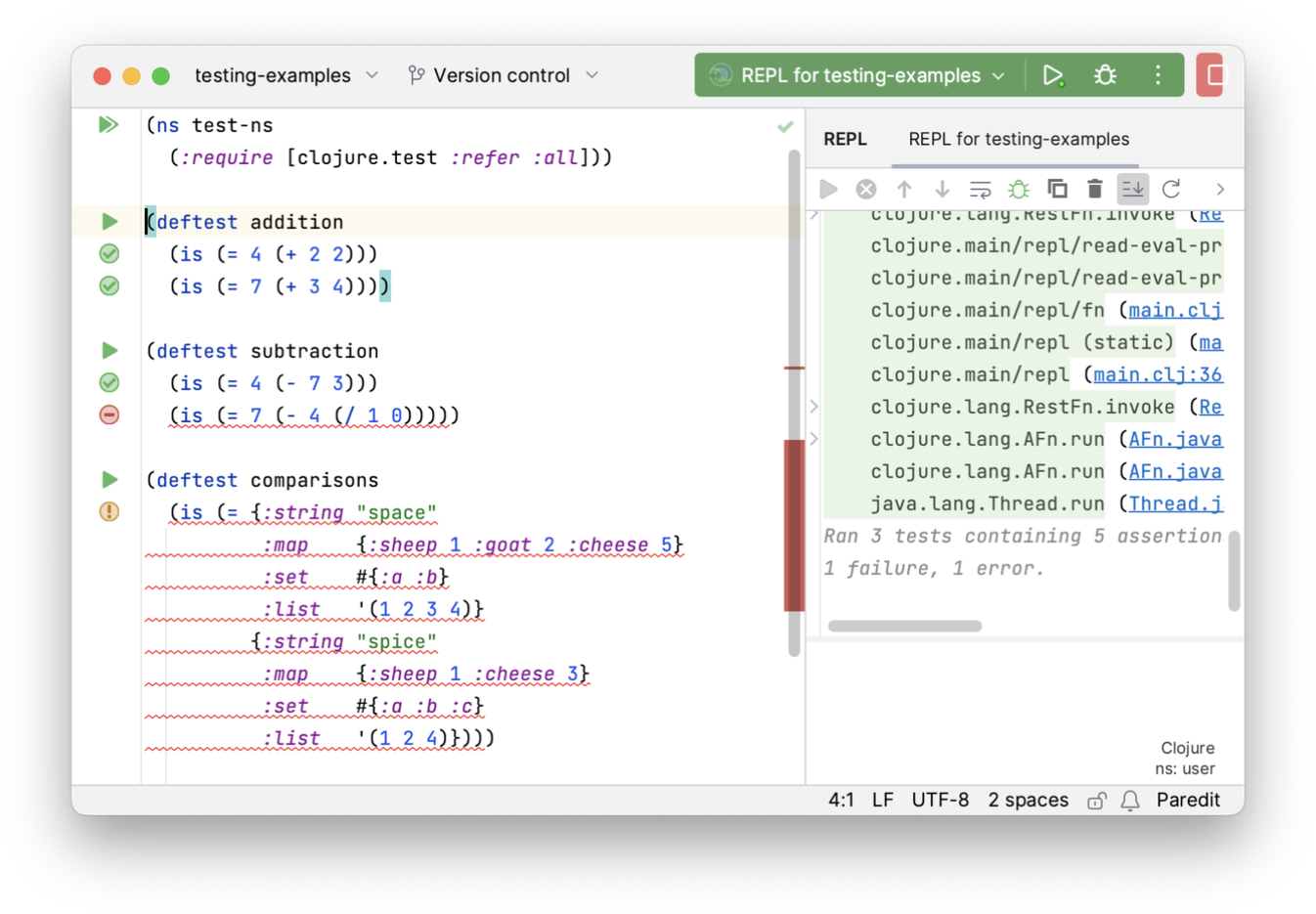Change the UTF-8 file encoding in the status bar

[940, 800]
